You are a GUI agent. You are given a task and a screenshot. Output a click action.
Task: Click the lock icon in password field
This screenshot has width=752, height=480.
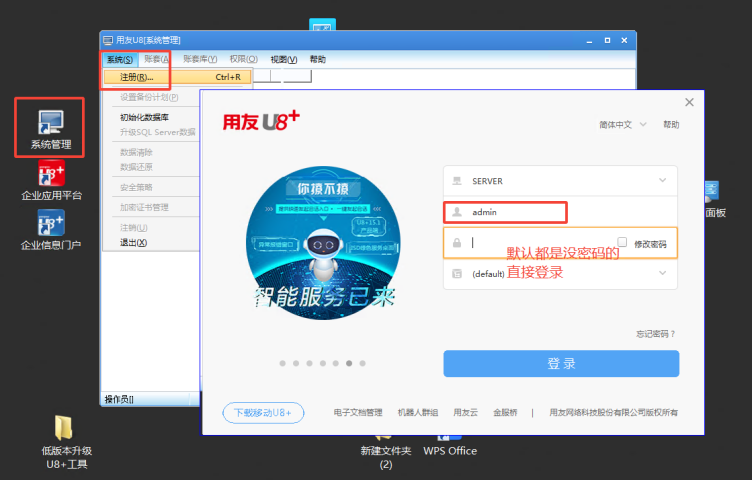click(x=457, y=243)
